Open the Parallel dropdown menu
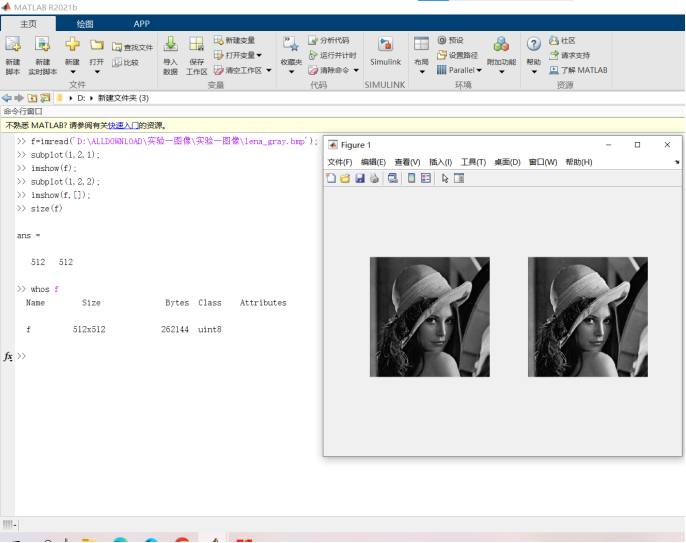Viewport: 686px width, 543px height. 459,70
